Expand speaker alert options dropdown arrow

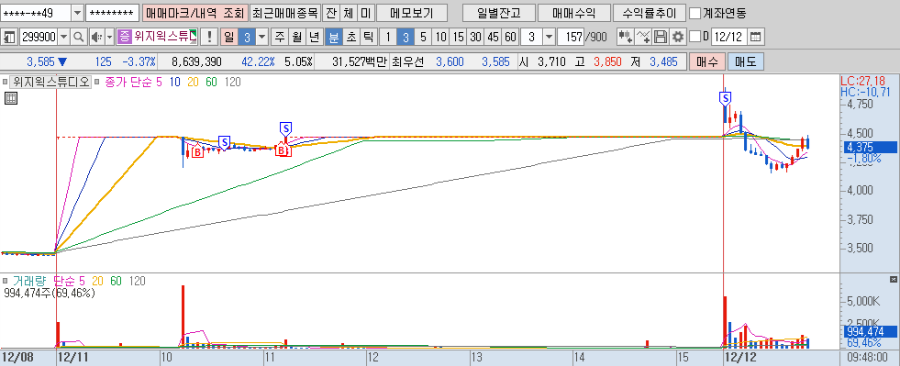(110, 37)
